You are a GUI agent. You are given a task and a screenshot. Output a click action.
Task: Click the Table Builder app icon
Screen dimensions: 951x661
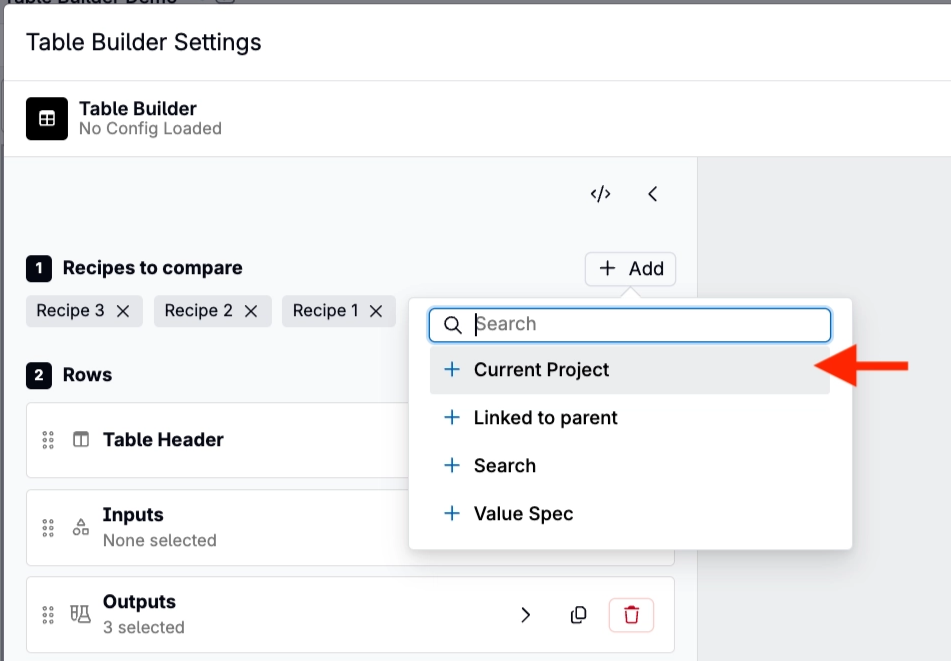pyautogui.click(x=47, y=119)
